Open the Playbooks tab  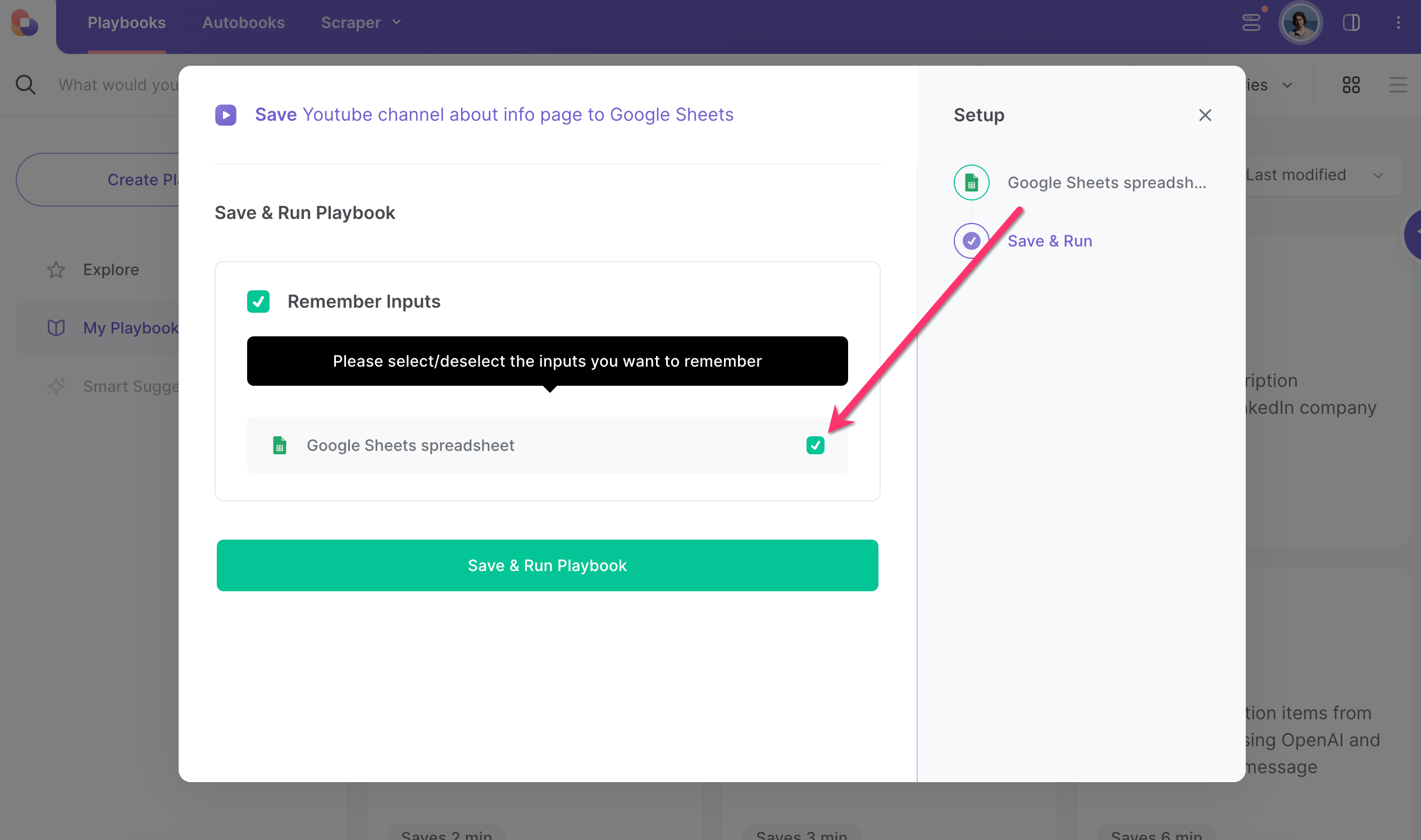click(x=127, y=22)
